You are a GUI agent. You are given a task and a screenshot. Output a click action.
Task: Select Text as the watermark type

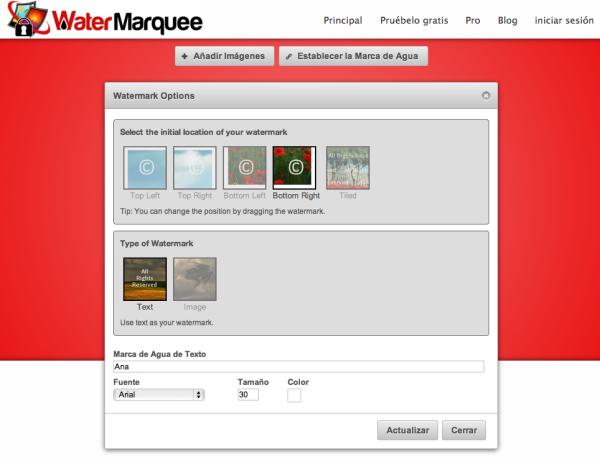(x=144, y=279)
